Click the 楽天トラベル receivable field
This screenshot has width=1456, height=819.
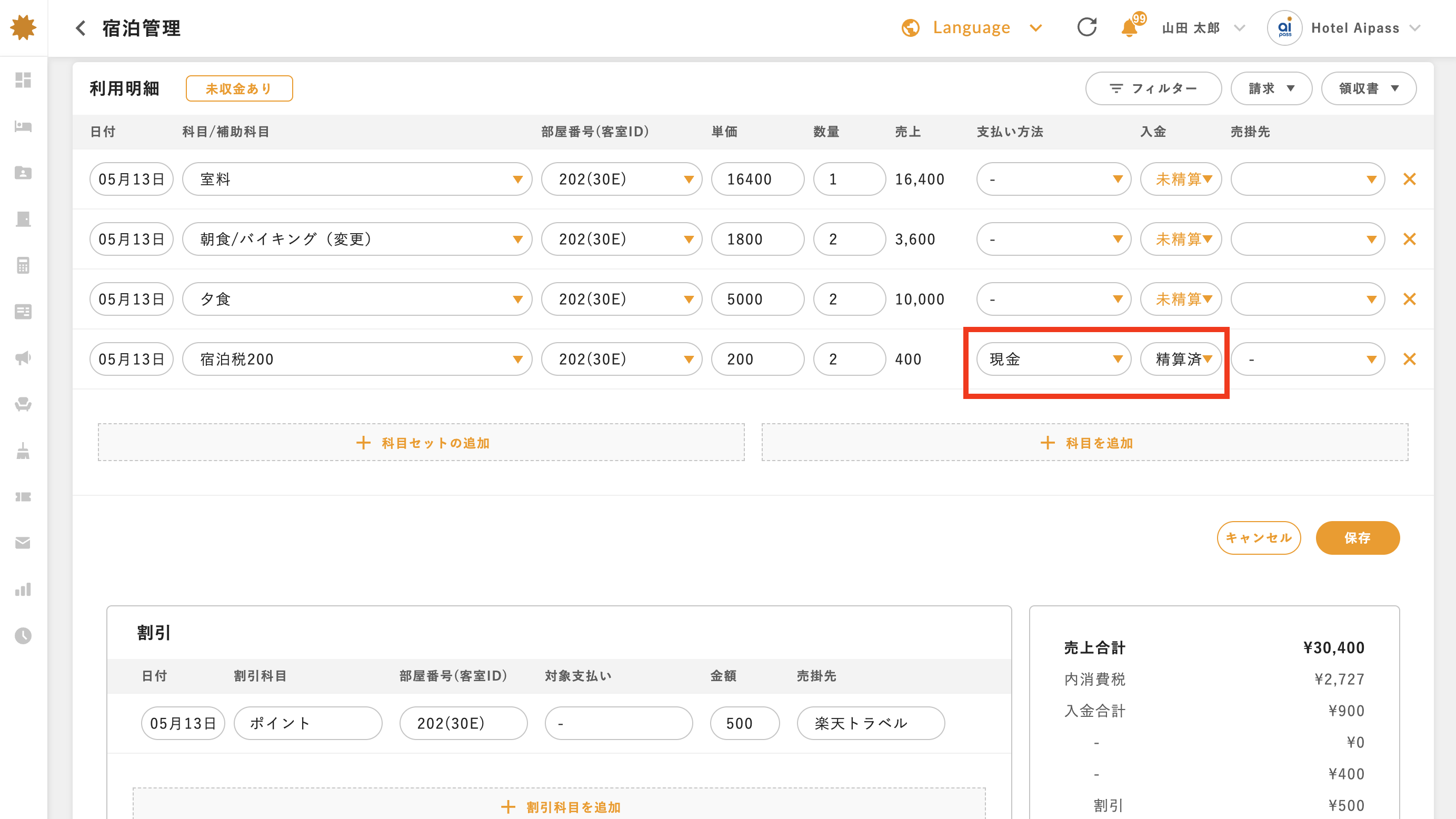pos(871,724)
